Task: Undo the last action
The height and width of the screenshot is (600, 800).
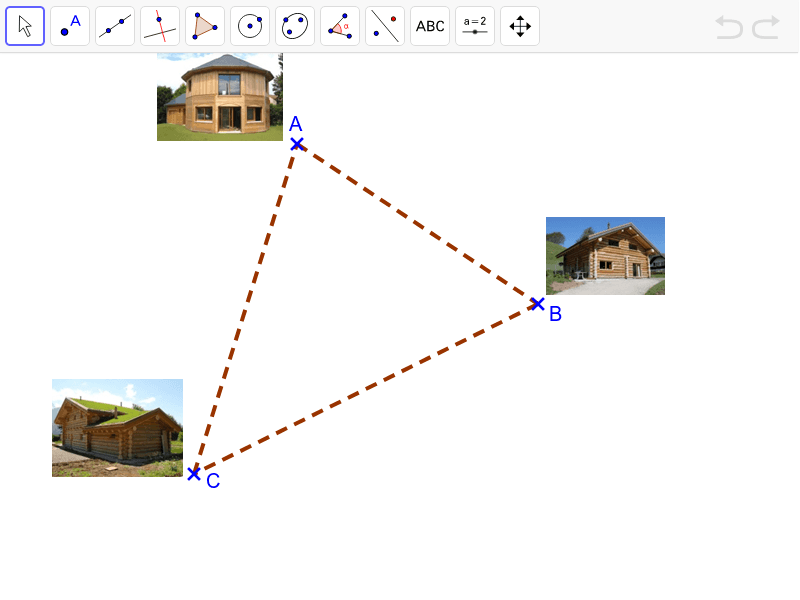Action: point(729,27)
